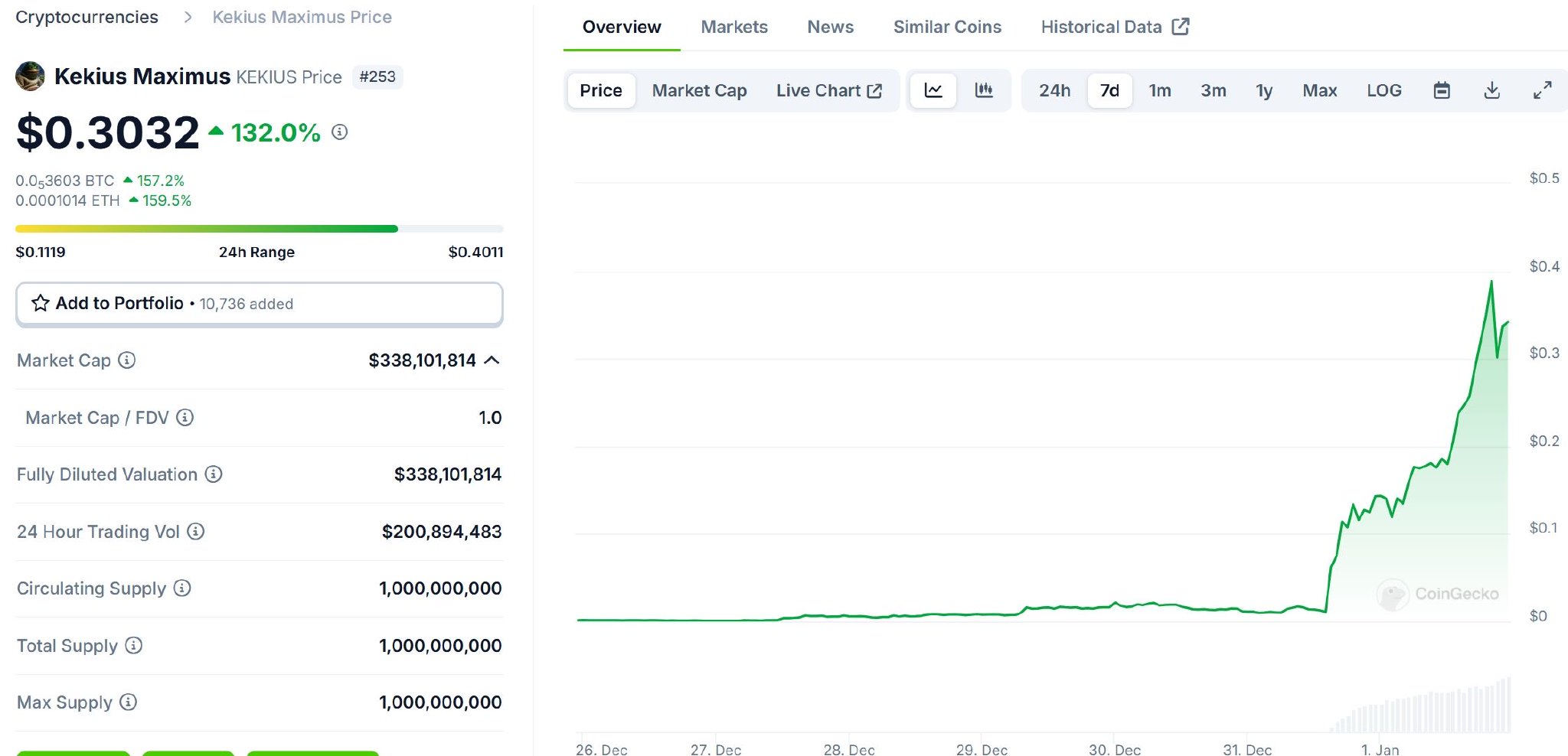Switch to line chart view icon

coord(933,90)
